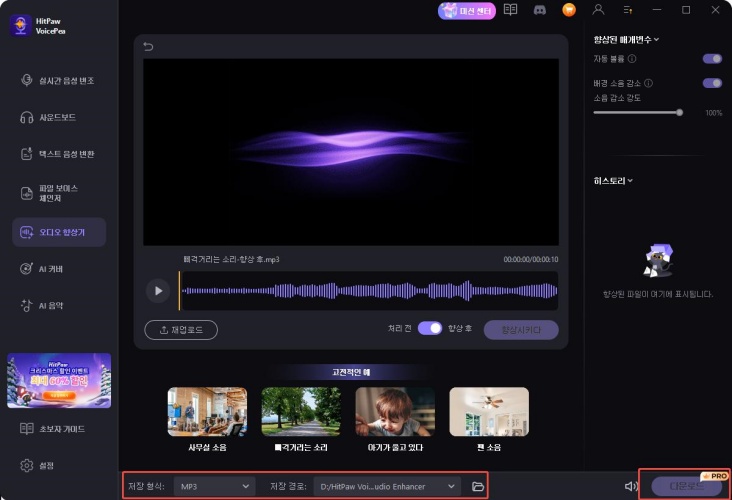The image size is (732, 500).
Task: Click the real-time voice microphone sidebar icon
Action: click(x=26, y=80)
